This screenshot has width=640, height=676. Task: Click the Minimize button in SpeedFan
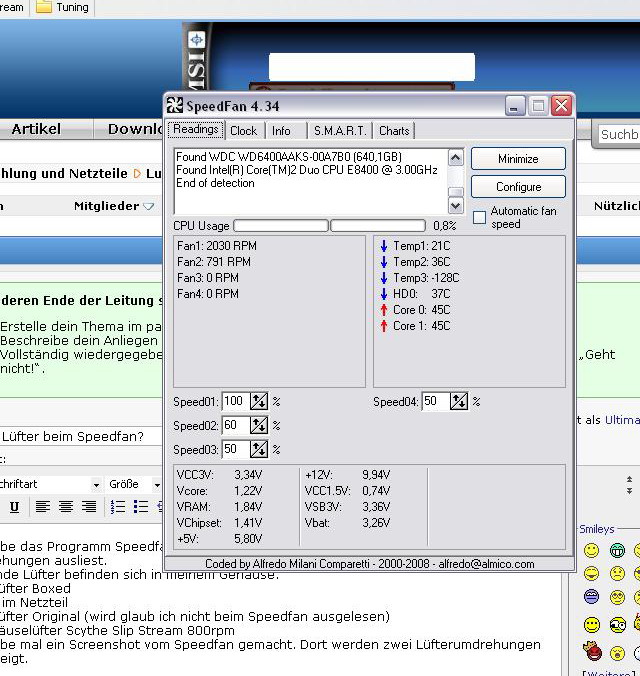(518, 159)
